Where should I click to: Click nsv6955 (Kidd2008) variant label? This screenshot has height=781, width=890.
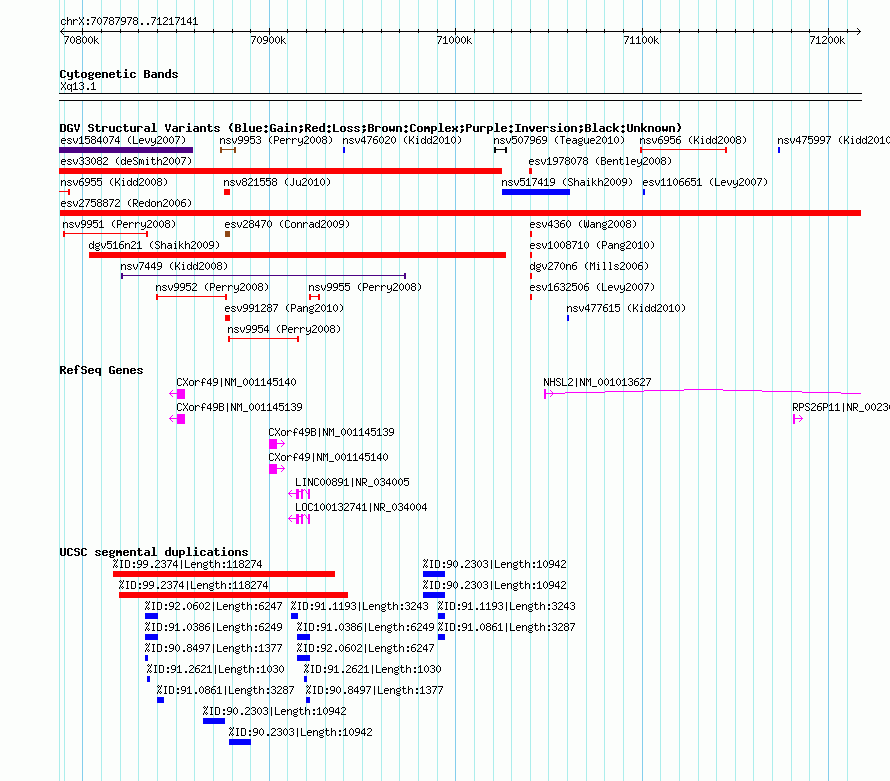pos(114,182)
